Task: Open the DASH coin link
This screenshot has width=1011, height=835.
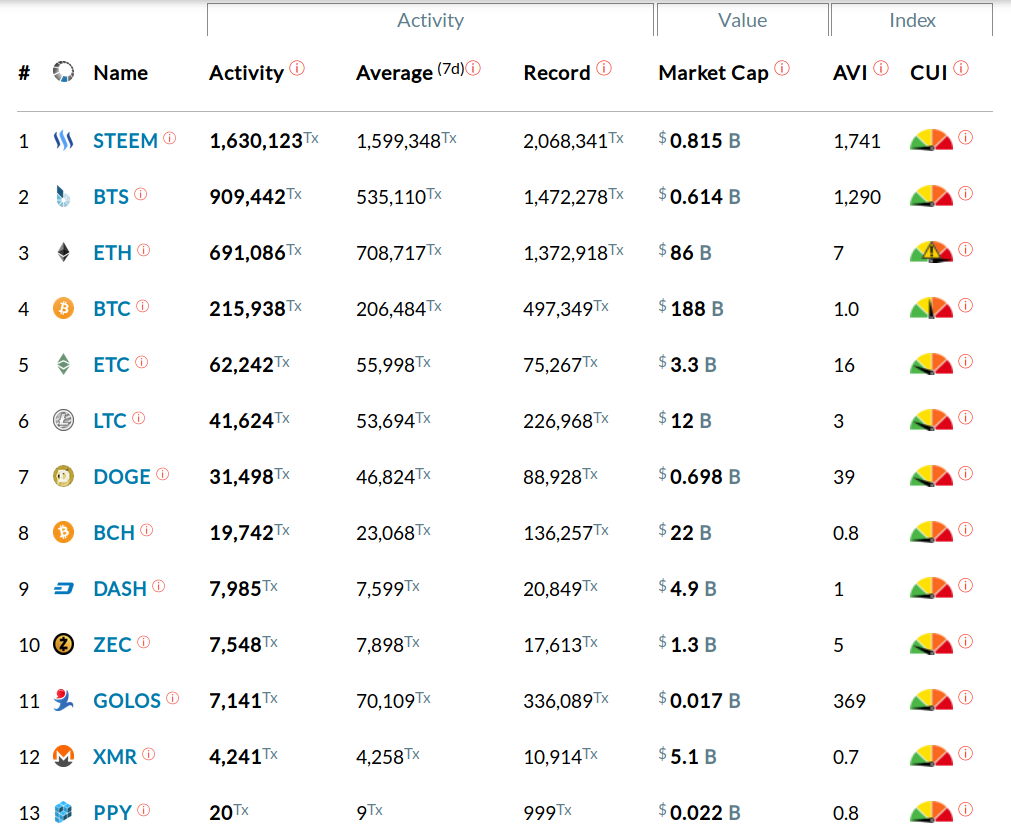Action: click(120, 589)
